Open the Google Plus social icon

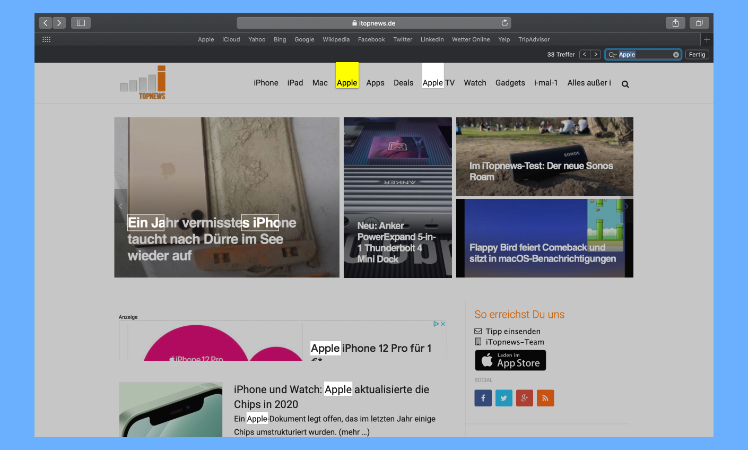[x=524, y=398]
